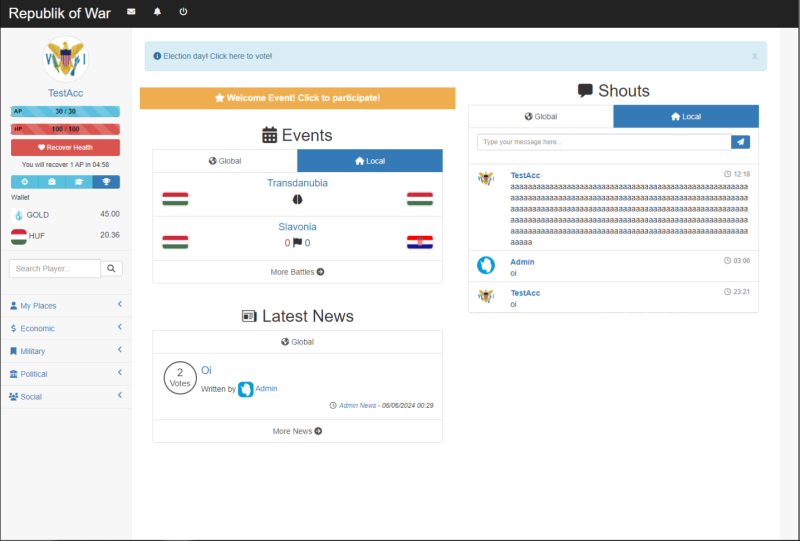Click the blue AP progress bar
The image size is (800, 541).
pyautogui.click(x=65, y=112)
